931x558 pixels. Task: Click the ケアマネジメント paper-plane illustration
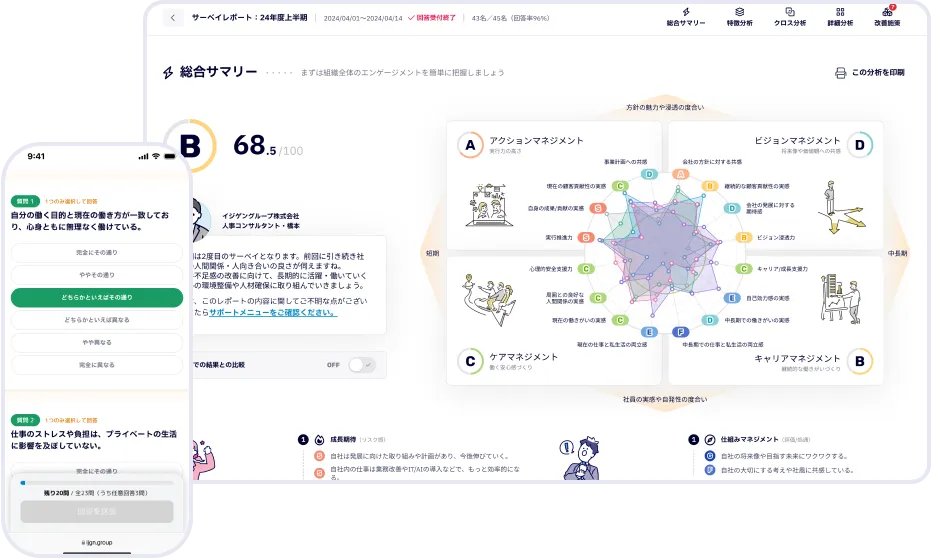tap(489, 299)
